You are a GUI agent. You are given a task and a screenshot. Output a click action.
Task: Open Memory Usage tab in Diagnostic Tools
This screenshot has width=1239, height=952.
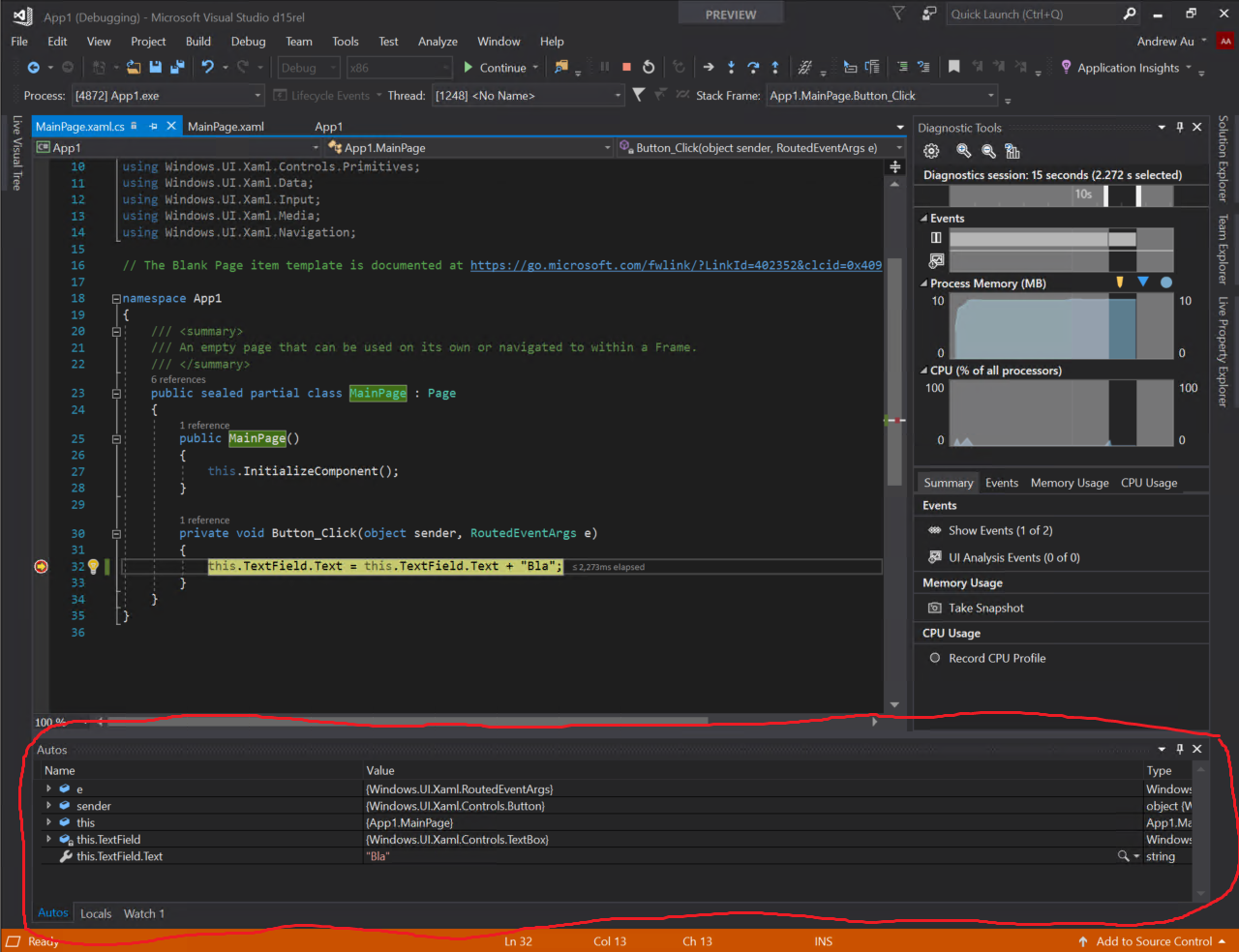(x=1070, y=483)
